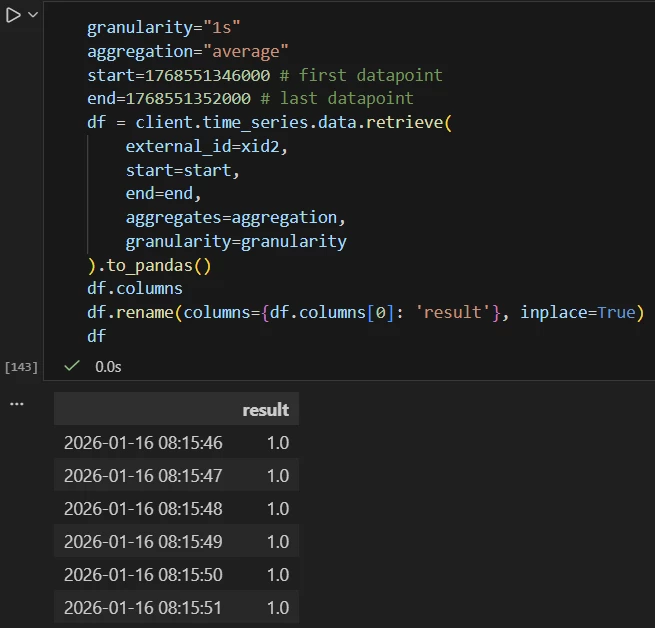Screen dimensions: 655x628
Task: Click the 1.0 value in 08:15:51 row
Action: [277, 608]
